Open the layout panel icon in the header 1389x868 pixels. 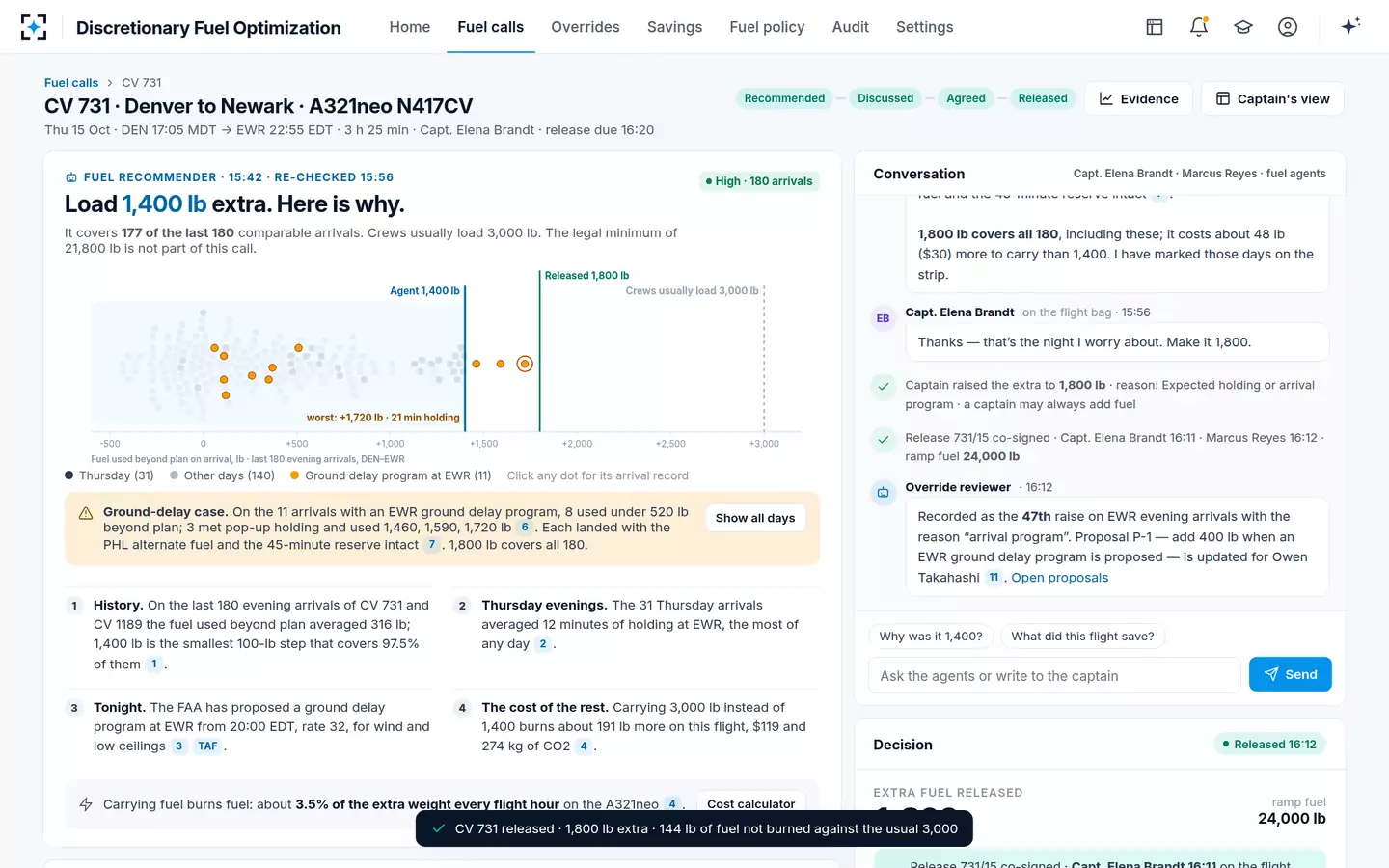(1155, 27)
